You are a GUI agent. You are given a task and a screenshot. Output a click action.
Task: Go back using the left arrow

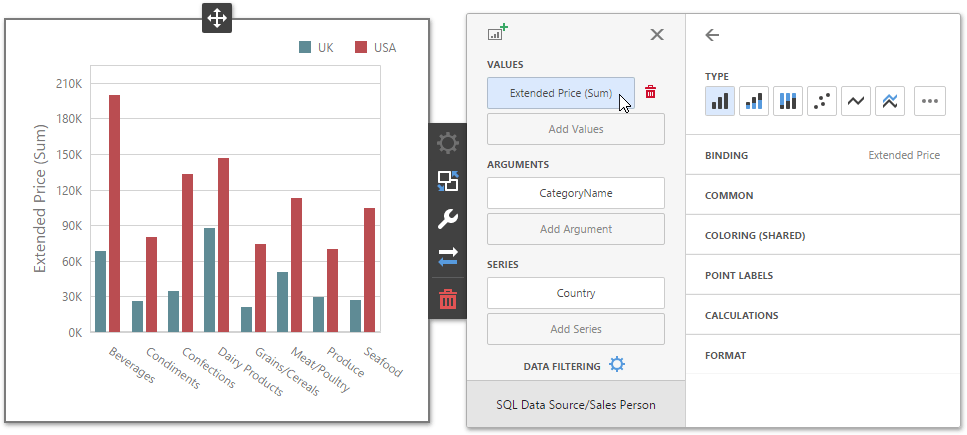(x=712, y=35)
